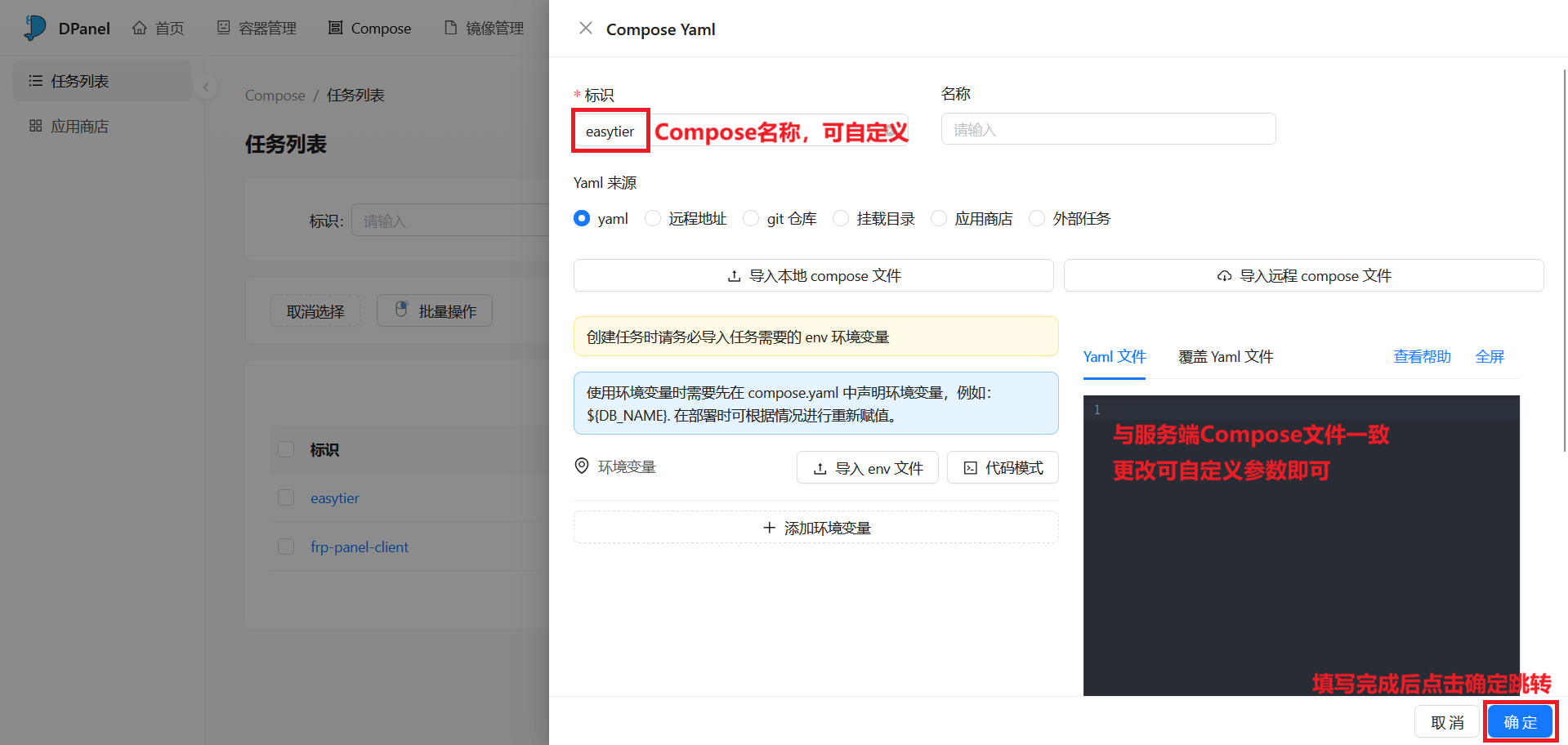
Task: Open the 镜像管理 menu item
Action: click(485, 29)
